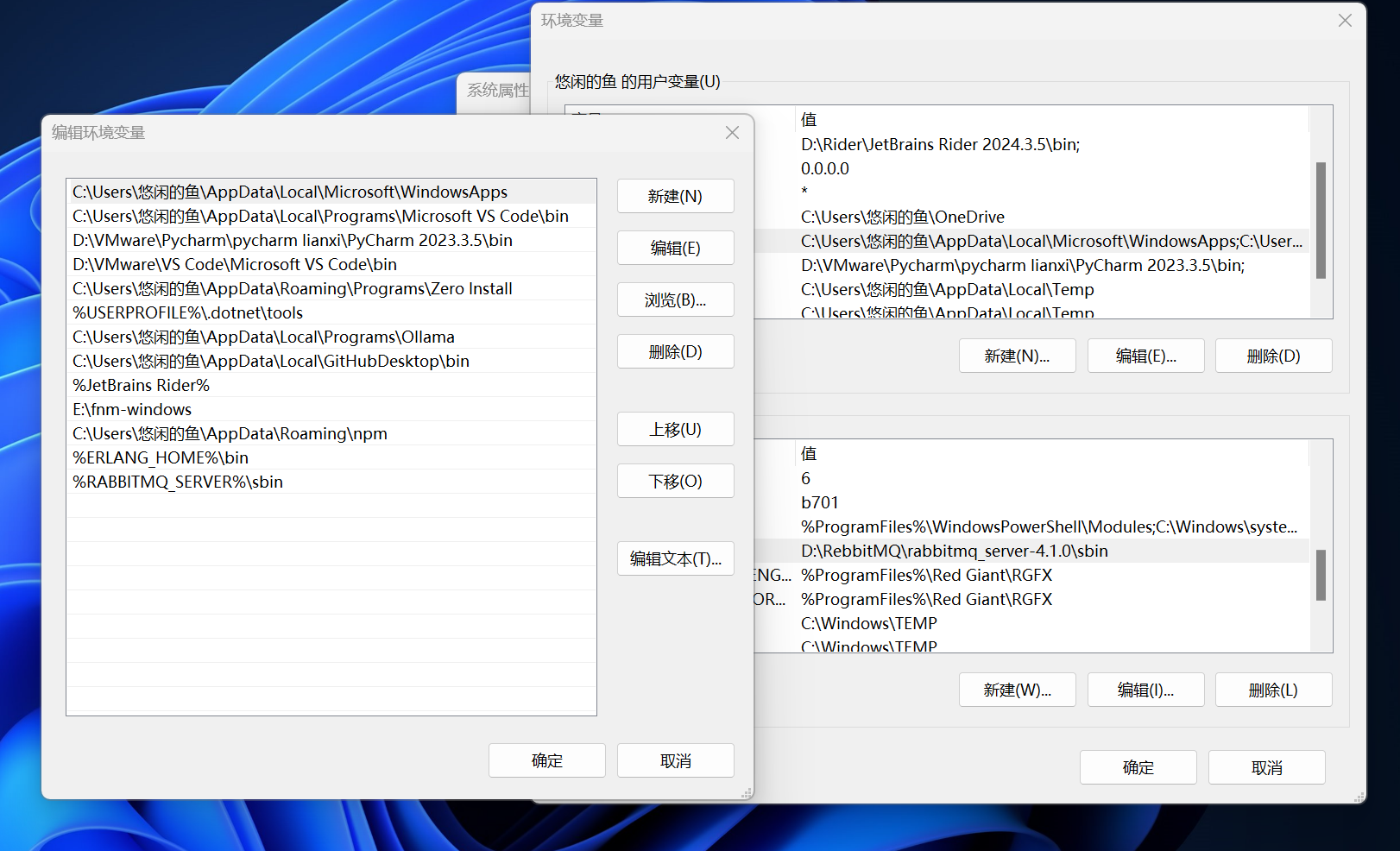The image size is (1400, 851).
Task: Click 删除(D) for user variables
Action: tap(1273, 356)
